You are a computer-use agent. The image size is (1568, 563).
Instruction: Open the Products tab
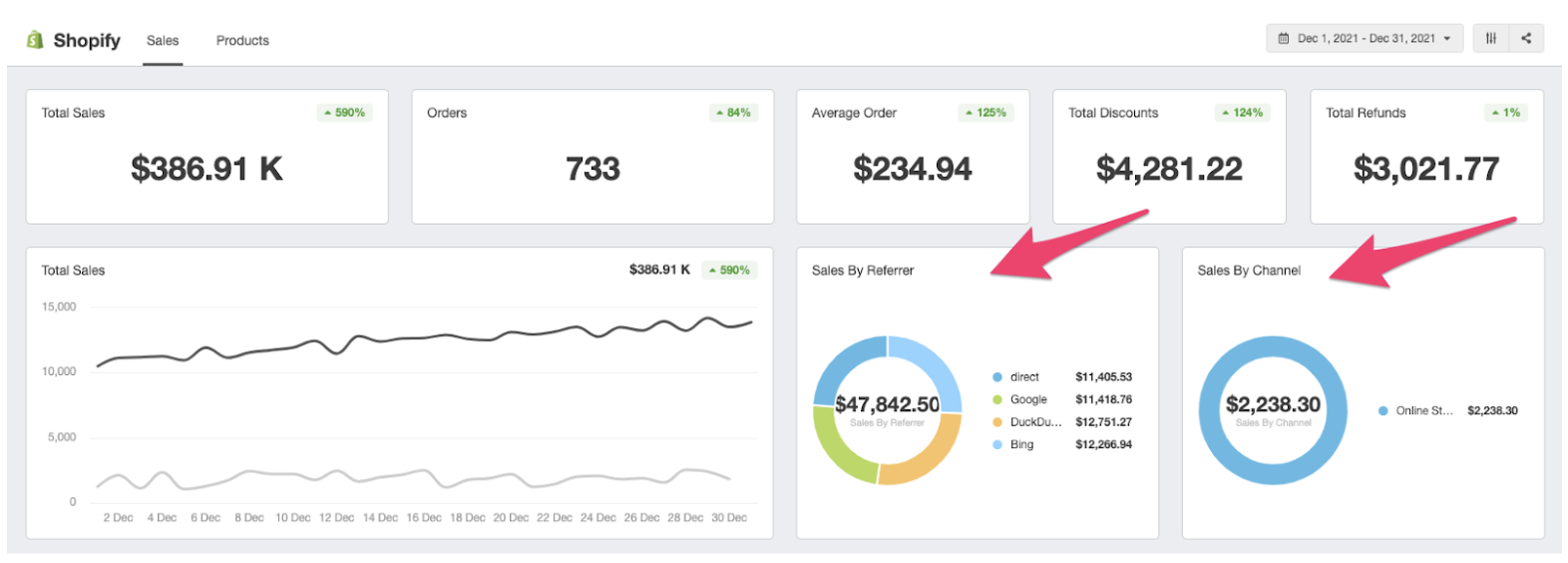pyautogui.click(x=242, y=41)
